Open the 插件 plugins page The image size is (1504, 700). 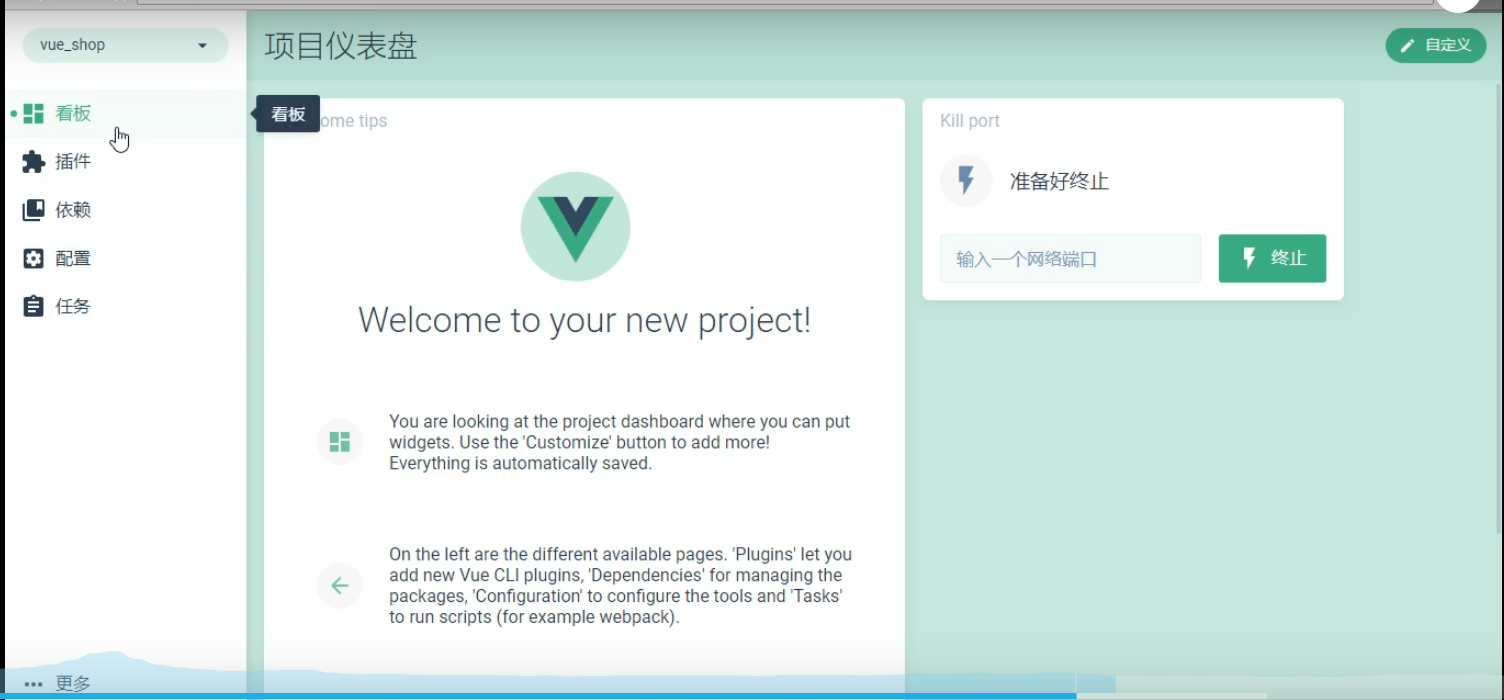tap(125, 161)
